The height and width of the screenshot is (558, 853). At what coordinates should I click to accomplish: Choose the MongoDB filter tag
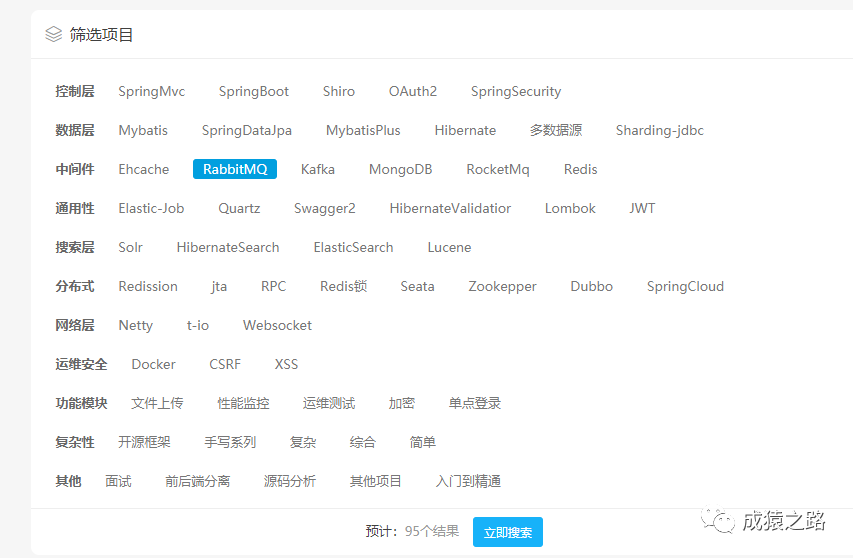[x=400, y=170]
